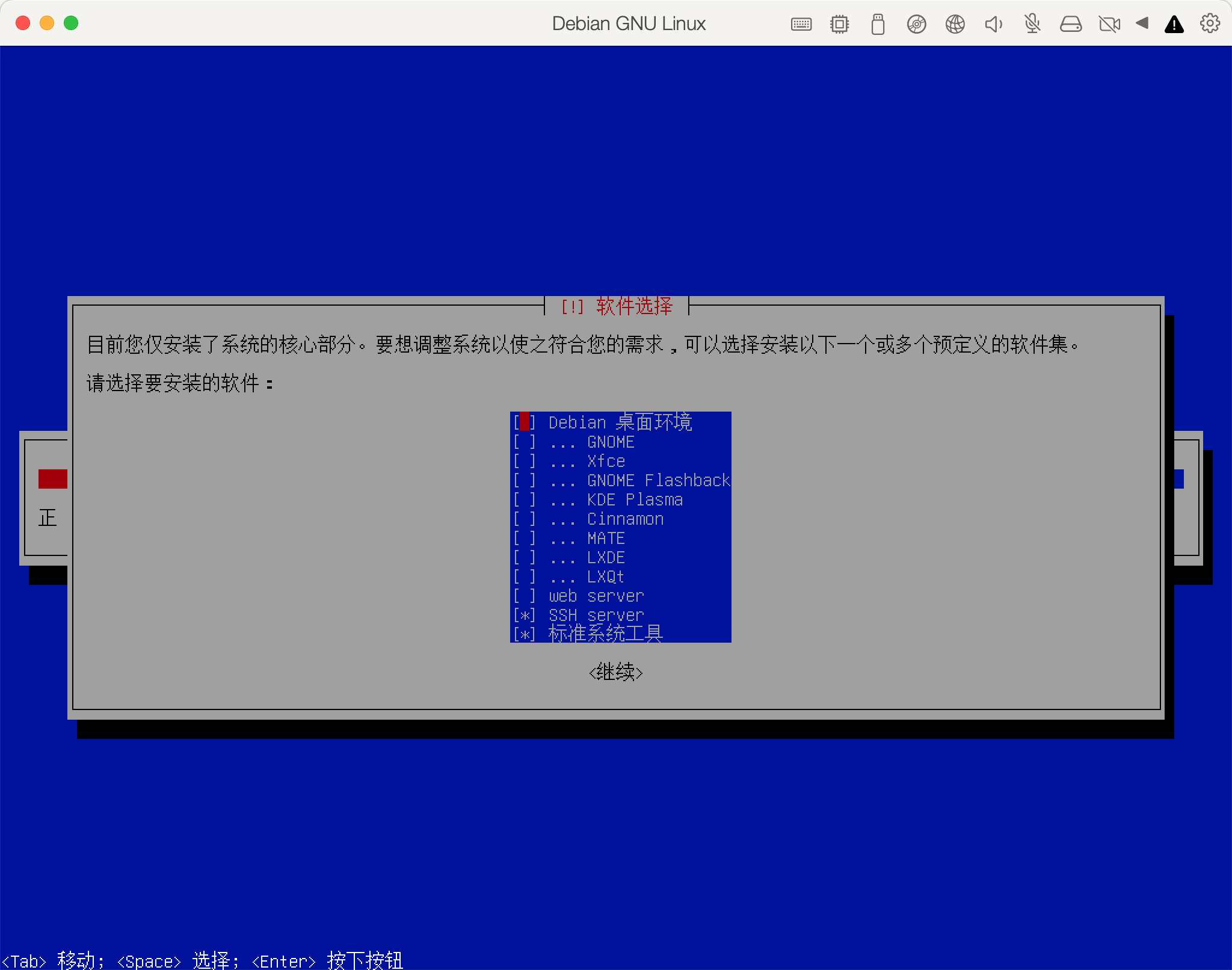
Task: Click the left-pointing triangle arrow icon
Action: pyautogui.click(x=1142, y=23)
